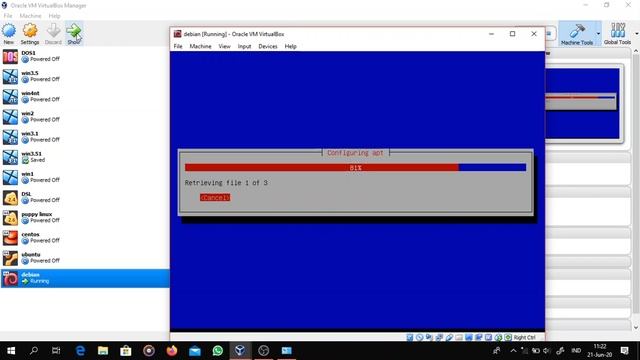
Task: Open the Windows Start menu
Action: coord(11,351)
